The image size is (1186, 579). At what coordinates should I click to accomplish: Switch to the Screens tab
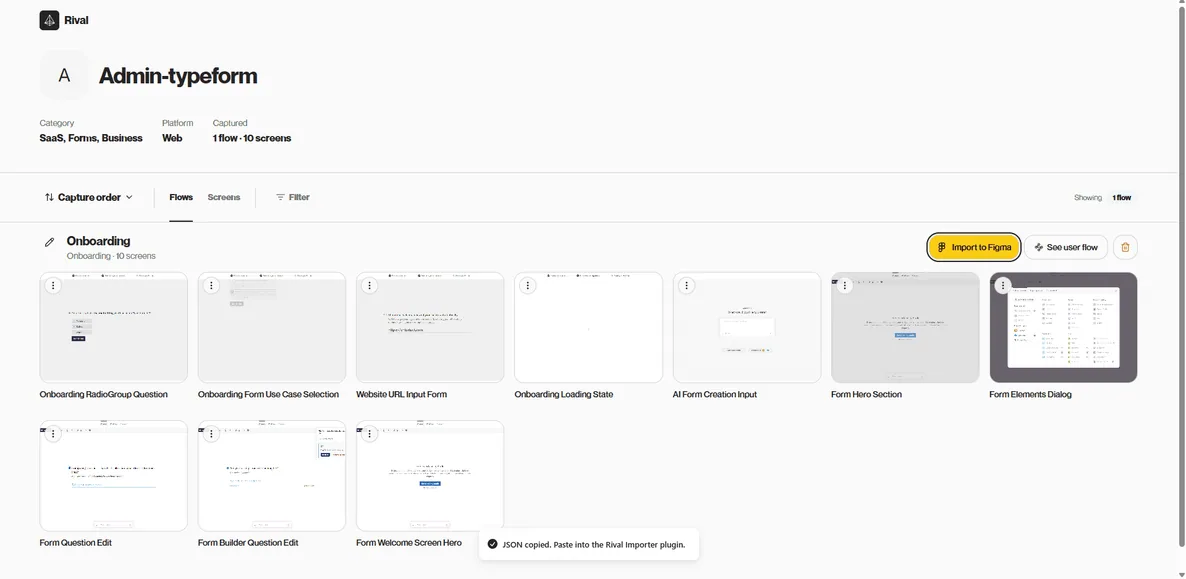click(x=224, y=197)
